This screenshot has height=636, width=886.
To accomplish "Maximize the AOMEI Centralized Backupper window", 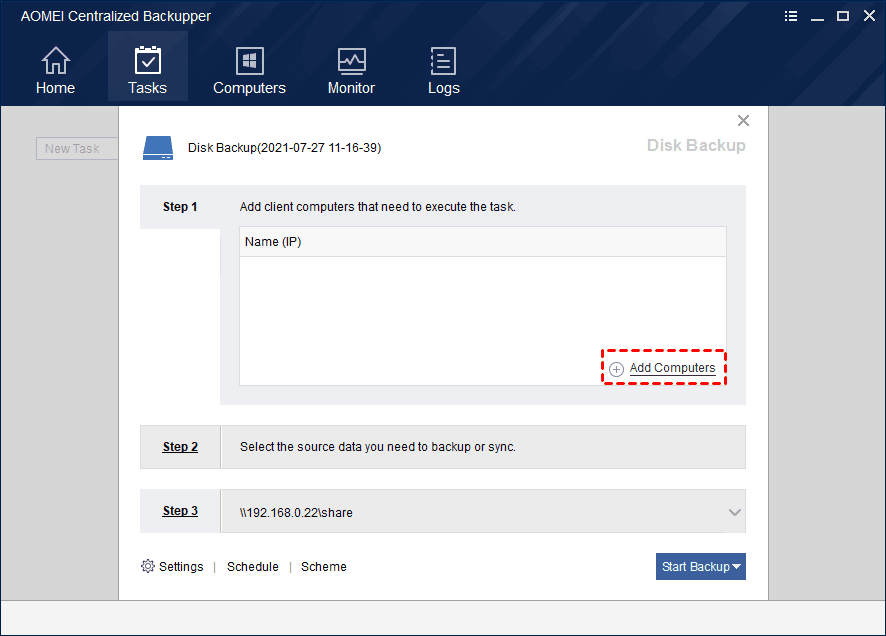I will (x=842, y=16).
